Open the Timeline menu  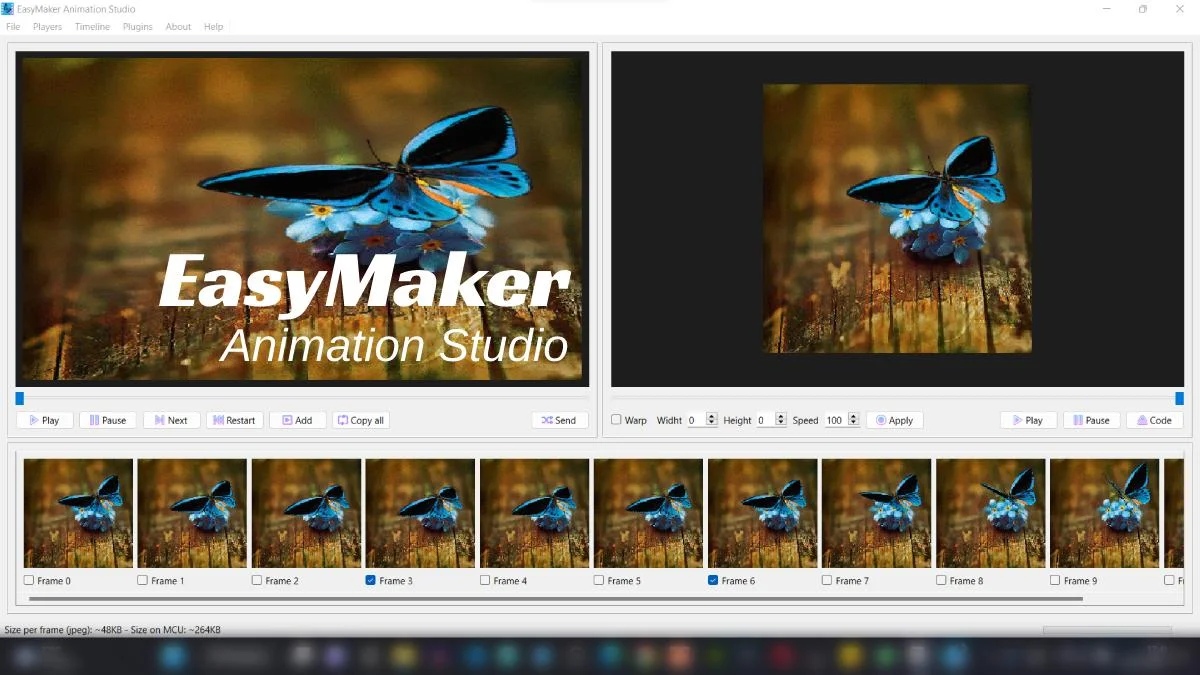pyautogui.click(x=92, y=27)
